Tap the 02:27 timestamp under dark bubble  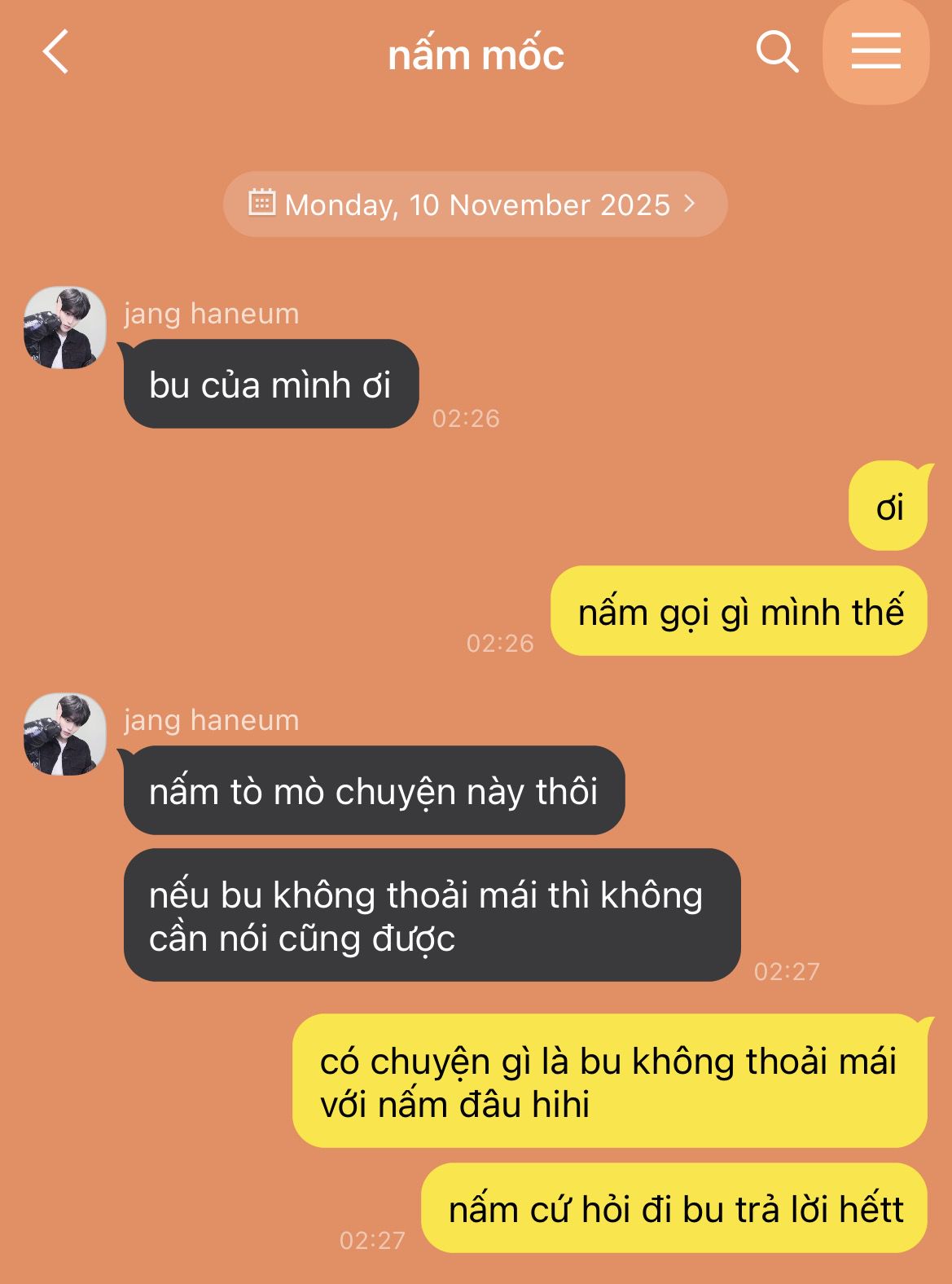tap(787, 971)
